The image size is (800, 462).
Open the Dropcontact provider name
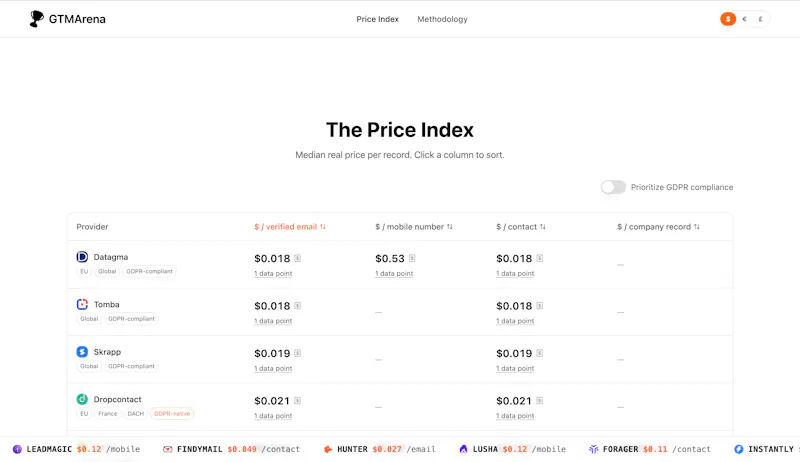coord(117,399)
